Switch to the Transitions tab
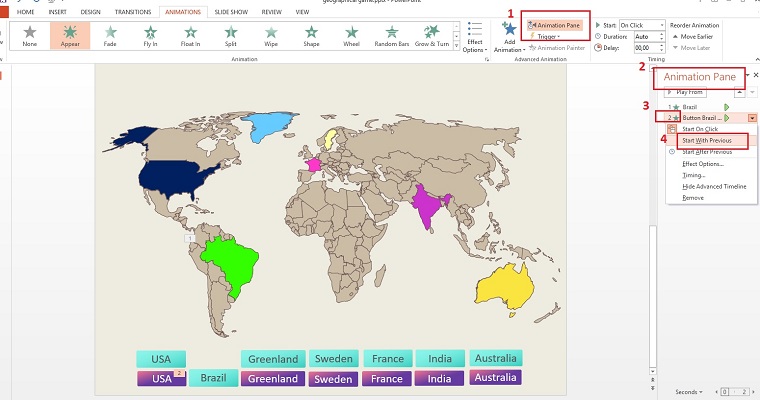The image size is (760, 400). (133, 12)
